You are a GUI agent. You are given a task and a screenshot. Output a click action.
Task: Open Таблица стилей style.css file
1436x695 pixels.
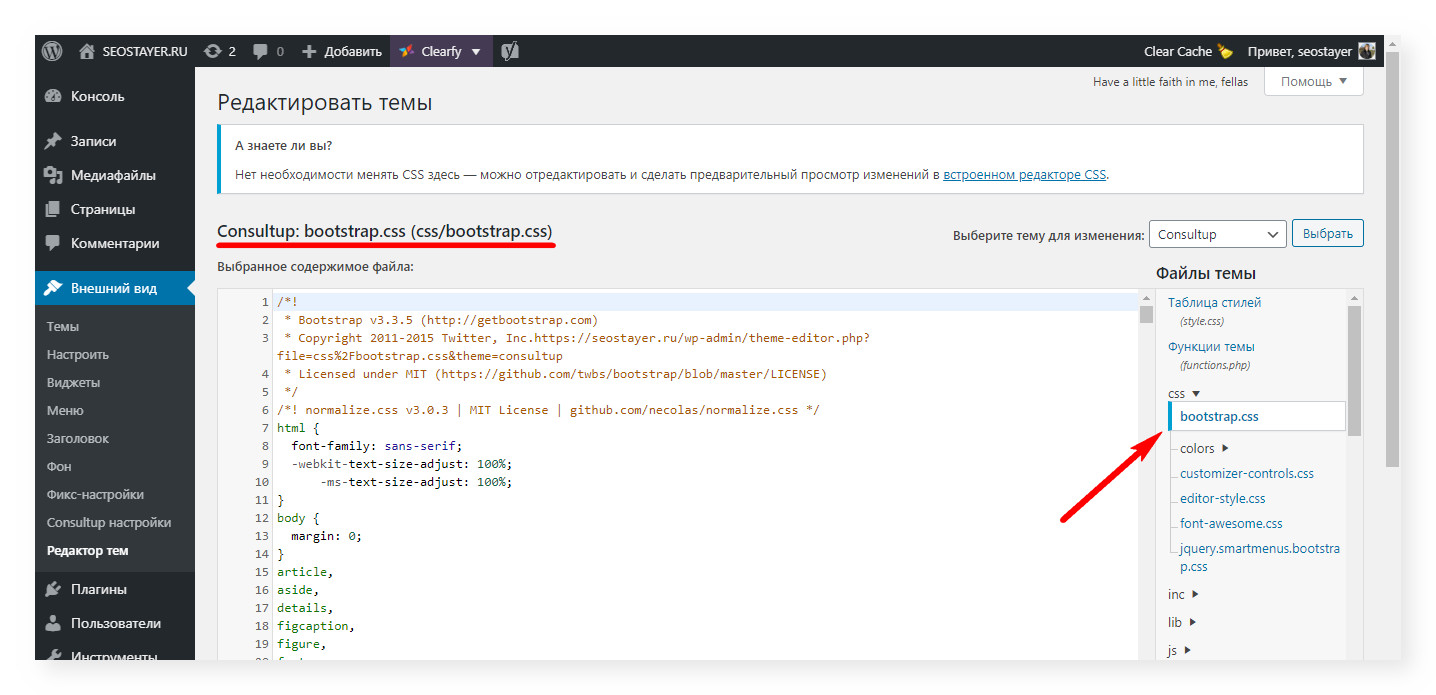1214,302
